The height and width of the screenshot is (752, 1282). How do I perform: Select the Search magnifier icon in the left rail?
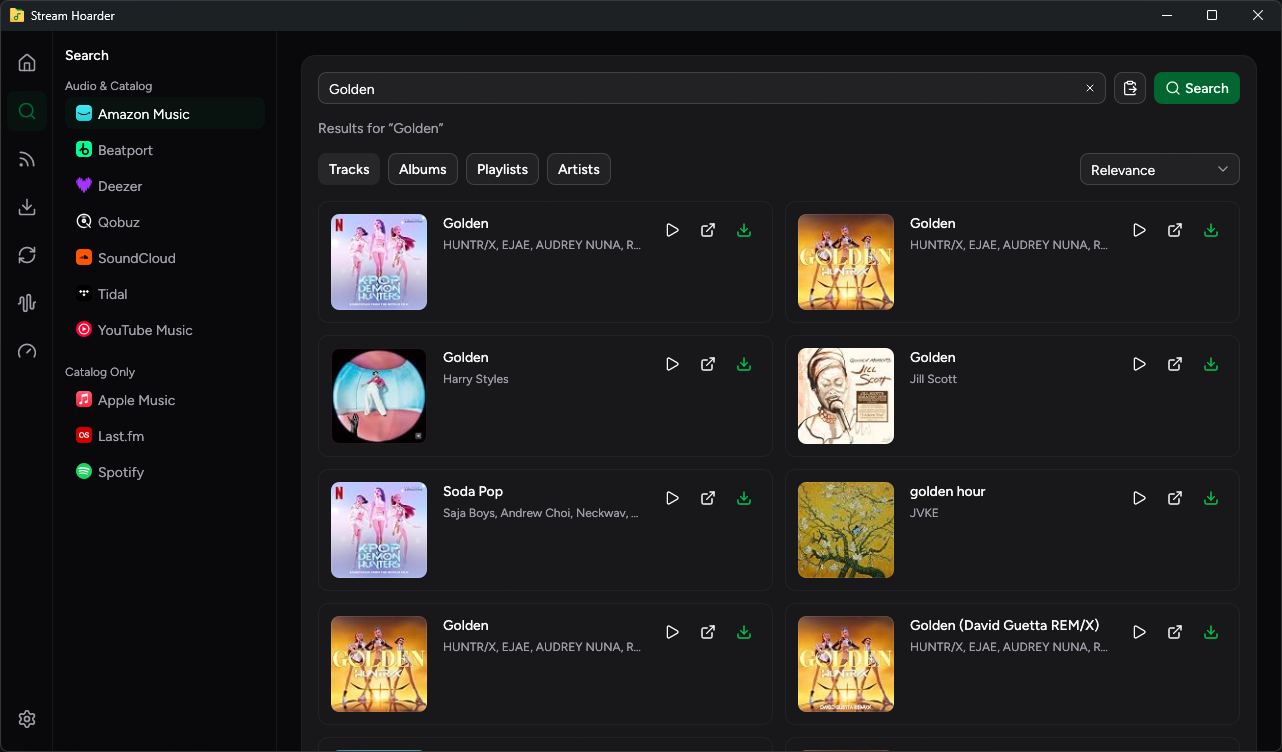tap(27, 111)
